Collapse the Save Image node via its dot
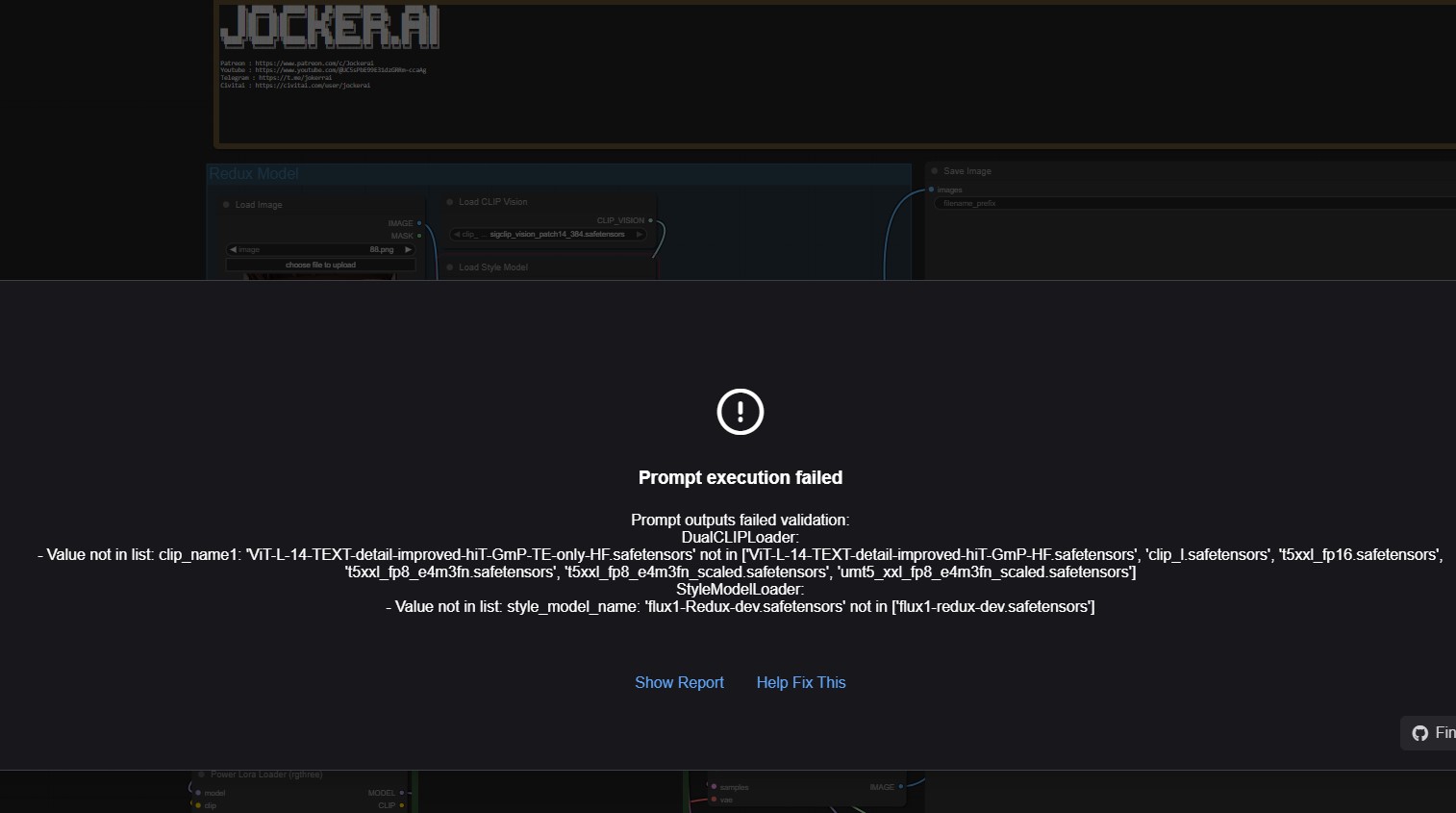Screen dimensions: 1456x813 tap(934, 171)
